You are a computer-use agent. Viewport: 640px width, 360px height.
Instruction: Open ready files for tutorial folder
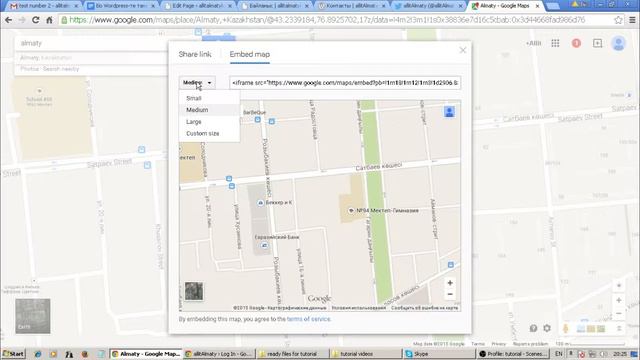291,354
